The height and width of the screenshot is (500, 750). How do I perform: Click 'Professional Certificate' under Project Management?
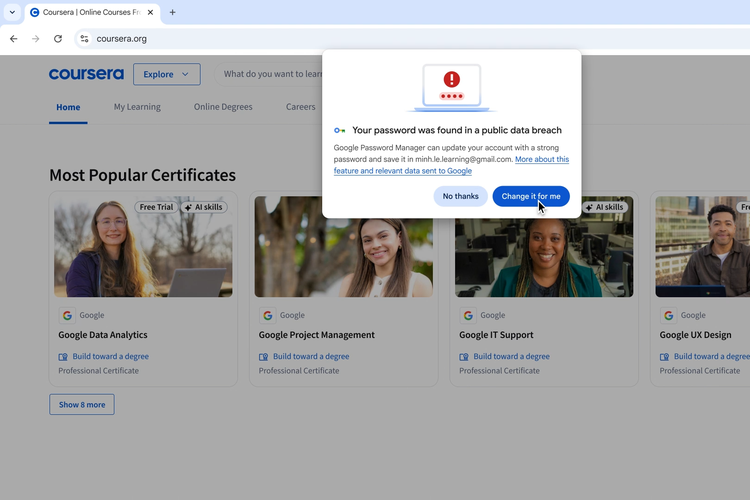point(299,371)
